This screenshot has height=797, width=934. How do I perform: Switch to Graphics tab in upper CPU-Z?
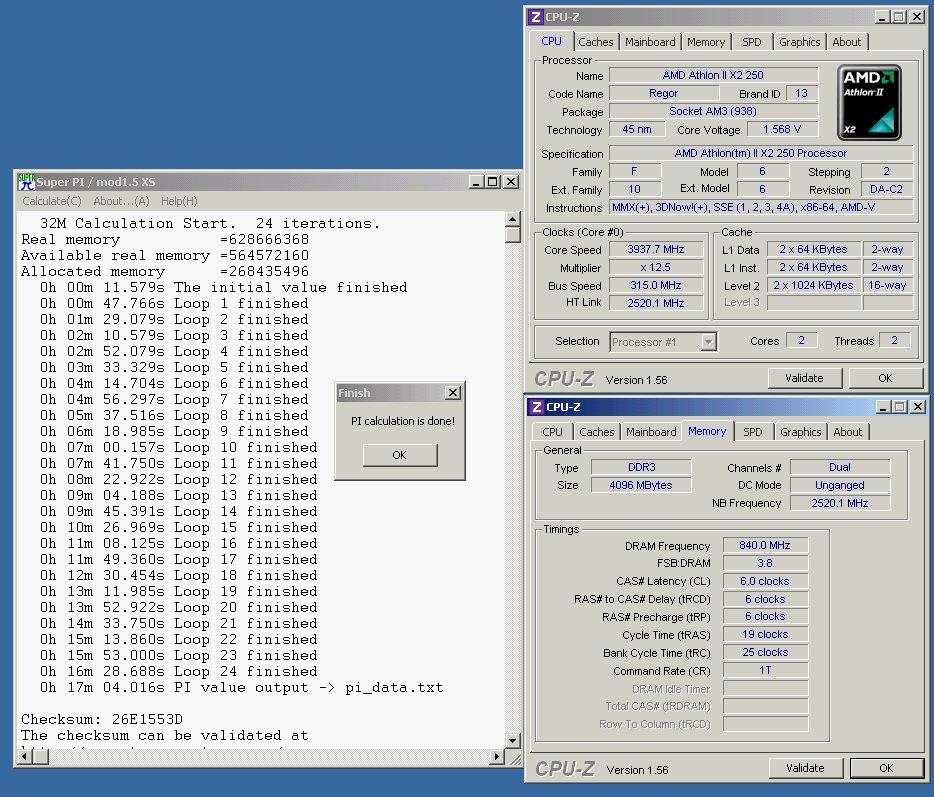click(799, 42)
